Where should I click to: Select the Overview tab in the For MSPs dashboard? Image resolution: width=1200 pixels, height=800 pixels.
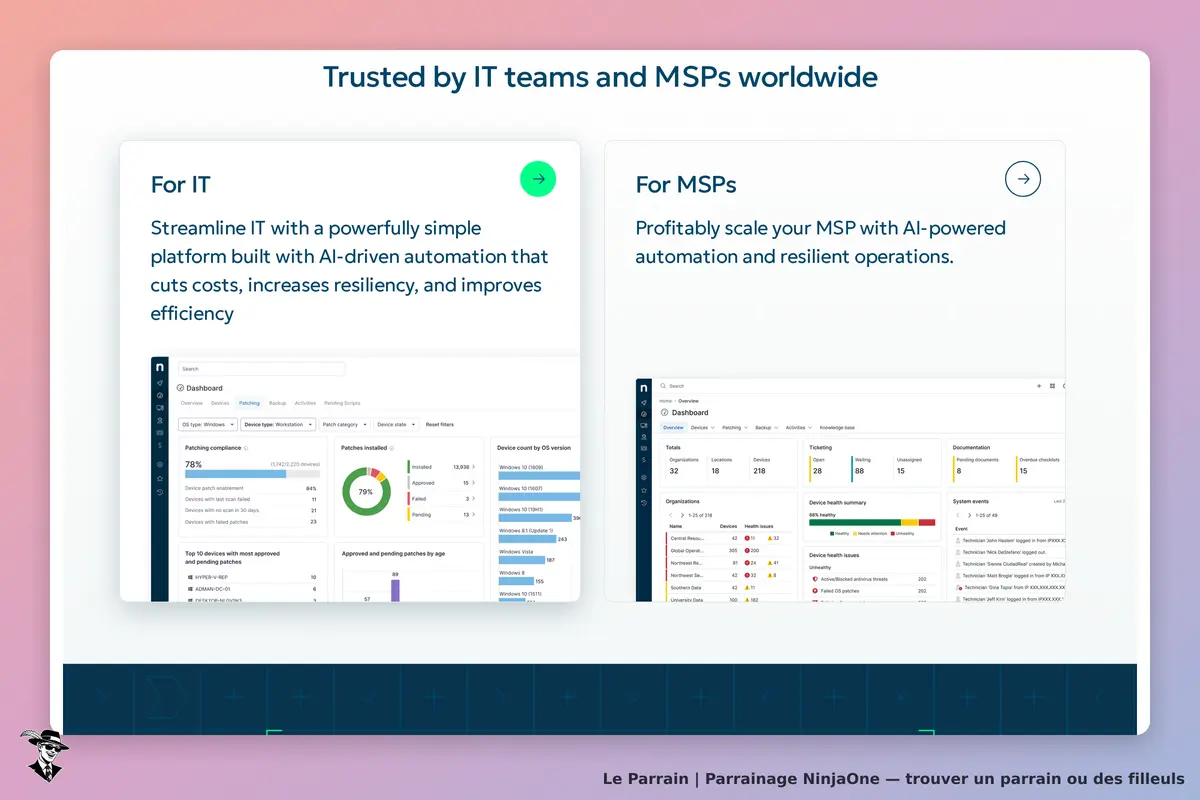click(x=673, y=427)
